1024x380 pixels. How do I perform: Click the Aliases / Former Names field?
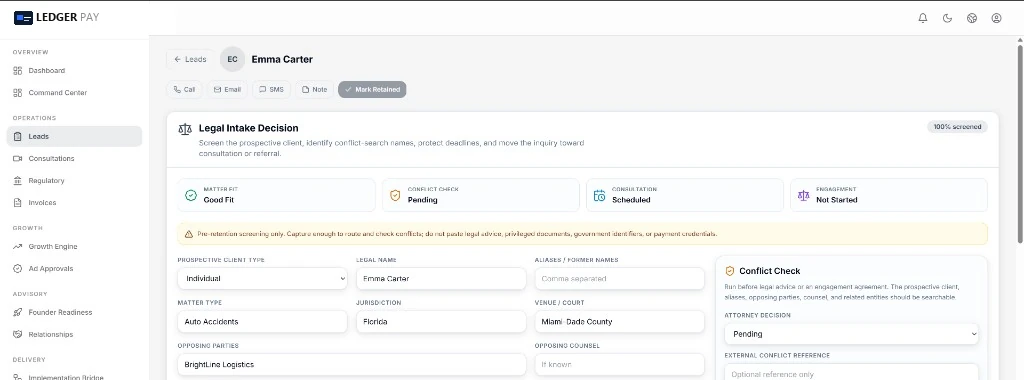point(619,279)
